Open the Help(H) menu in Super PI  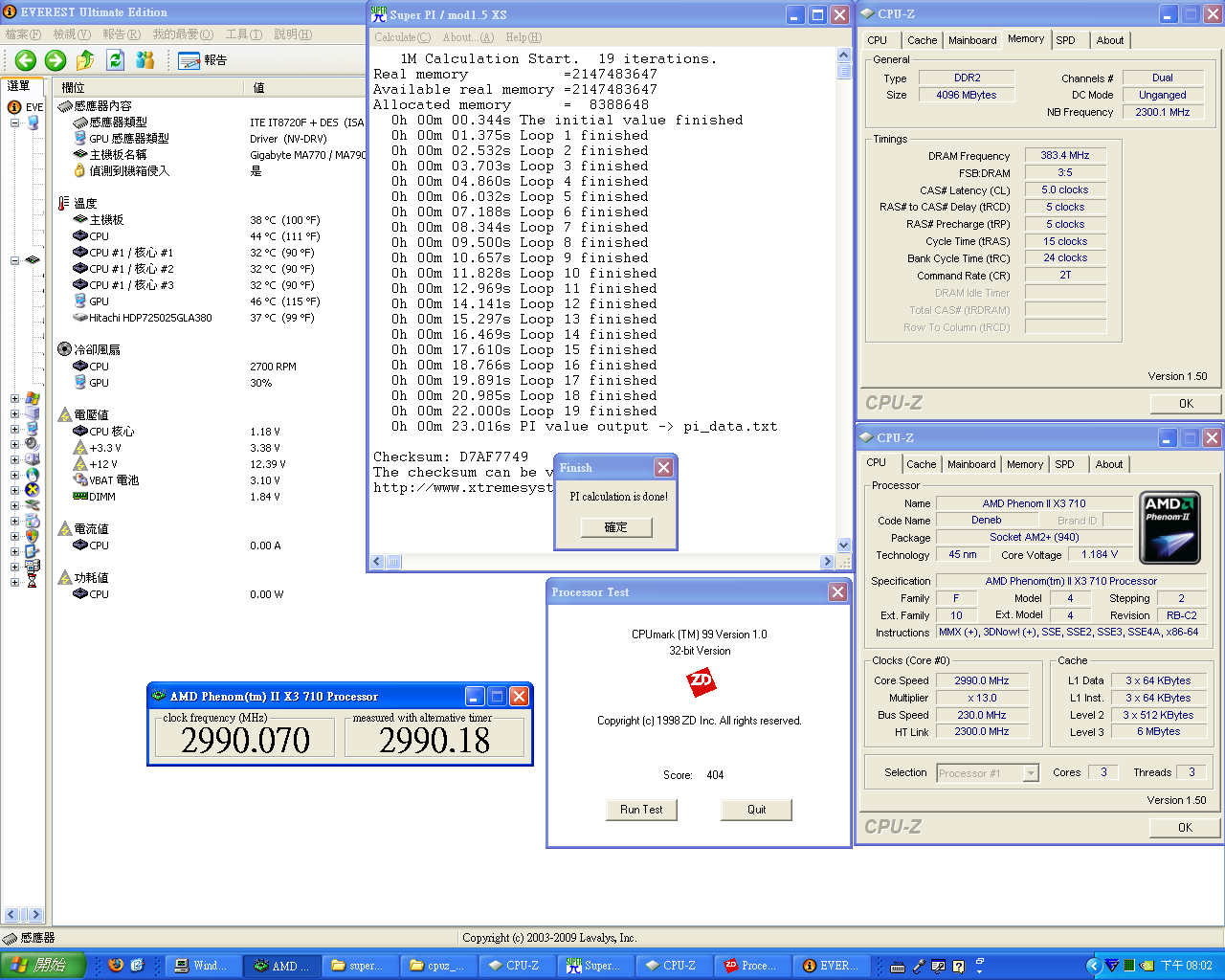(x=523, y=37)
